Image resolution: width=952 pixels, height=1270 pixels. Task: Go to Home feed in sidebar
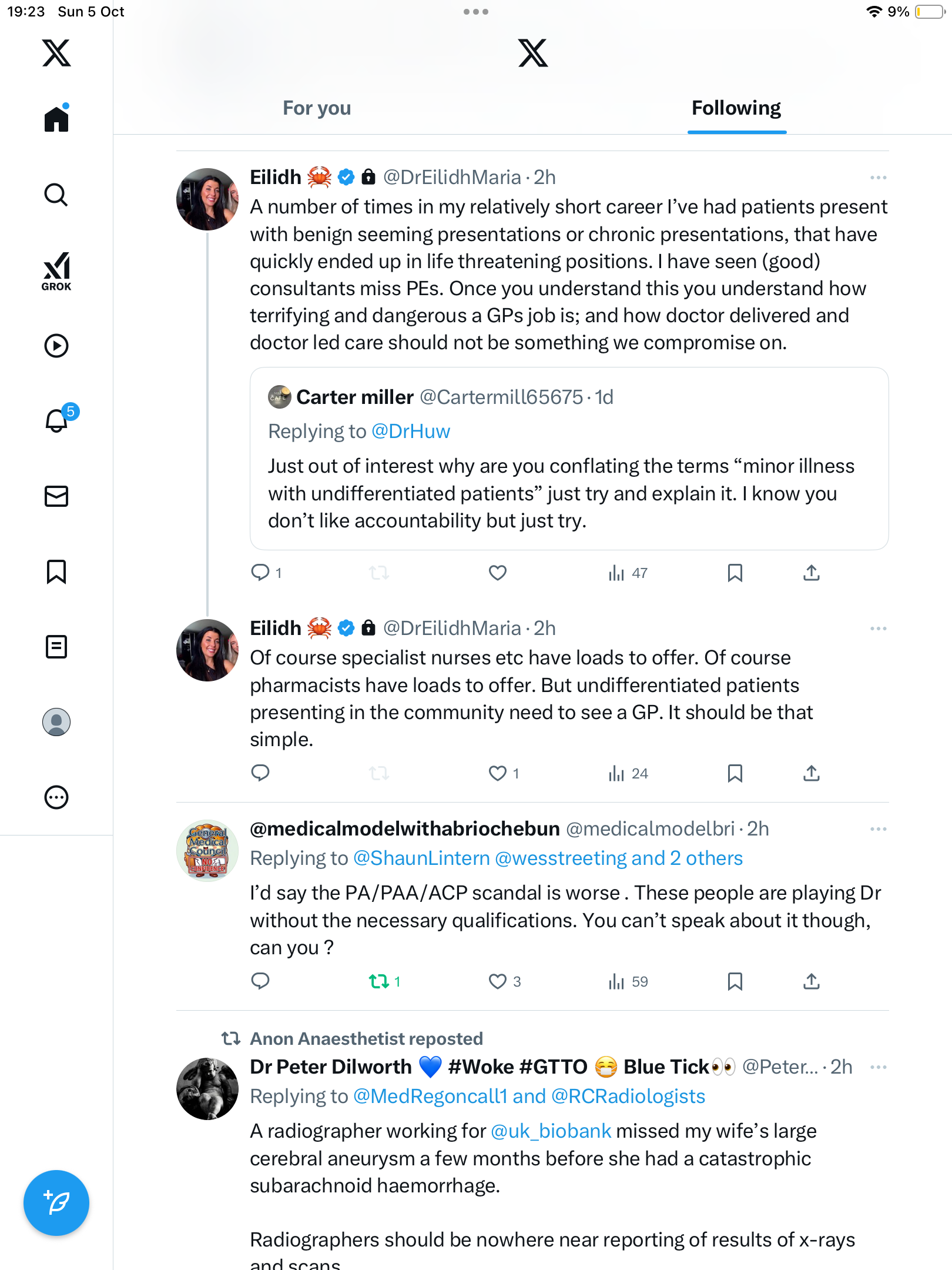point(56,119)
